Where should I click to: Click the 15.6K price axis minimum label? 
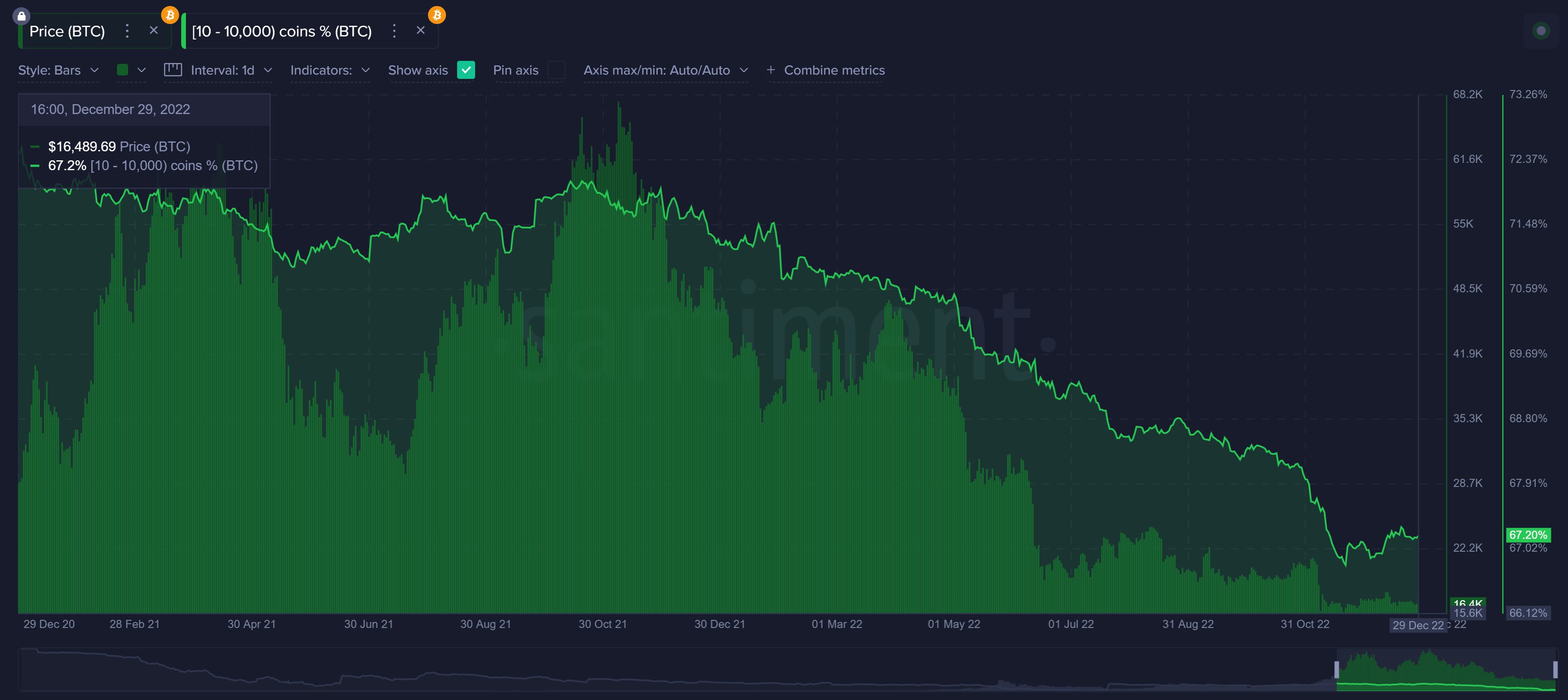[x=1468, y=613]
